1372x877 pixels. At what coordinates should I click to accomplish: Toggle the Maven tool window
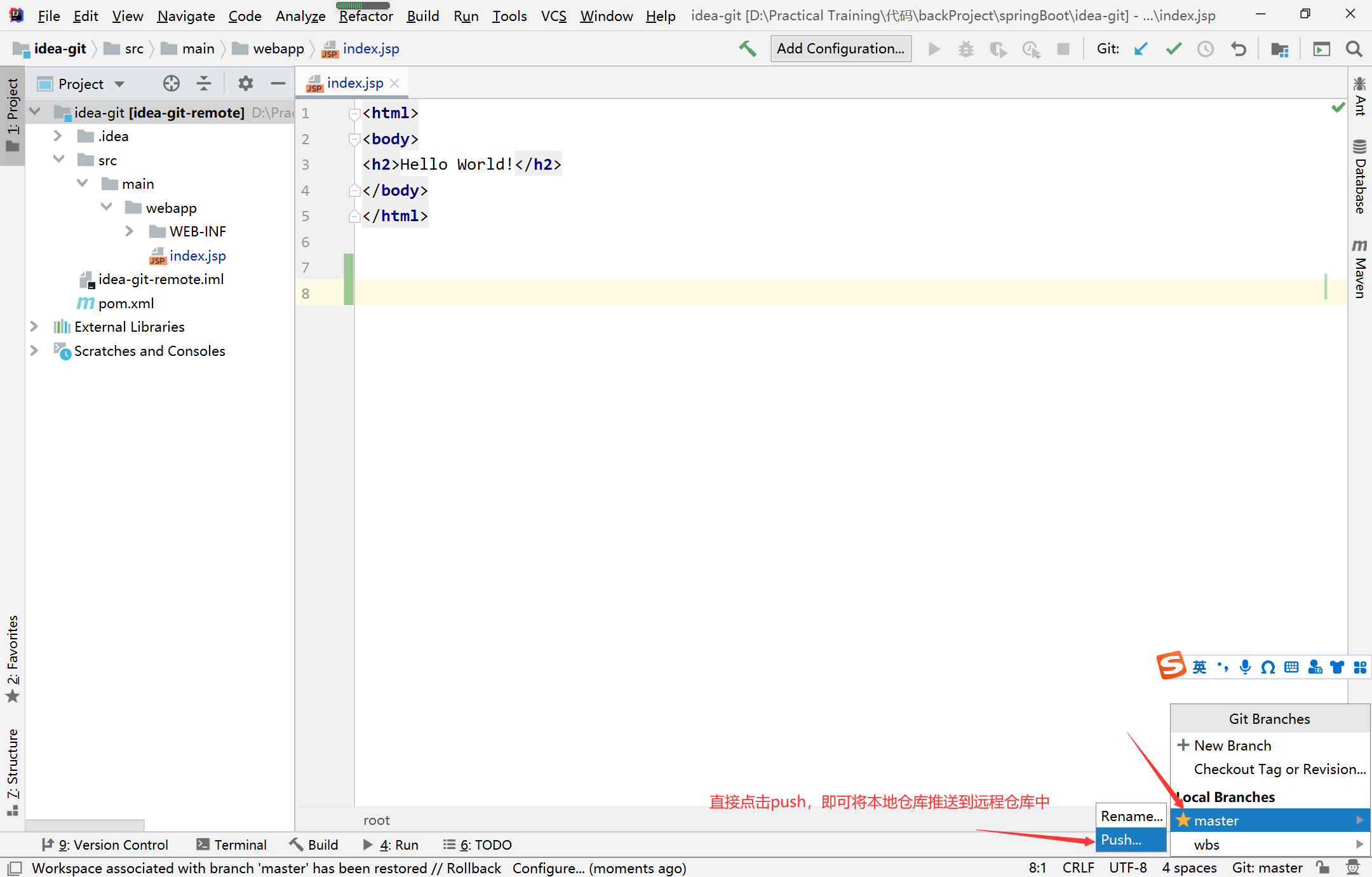pos(1359,269)
